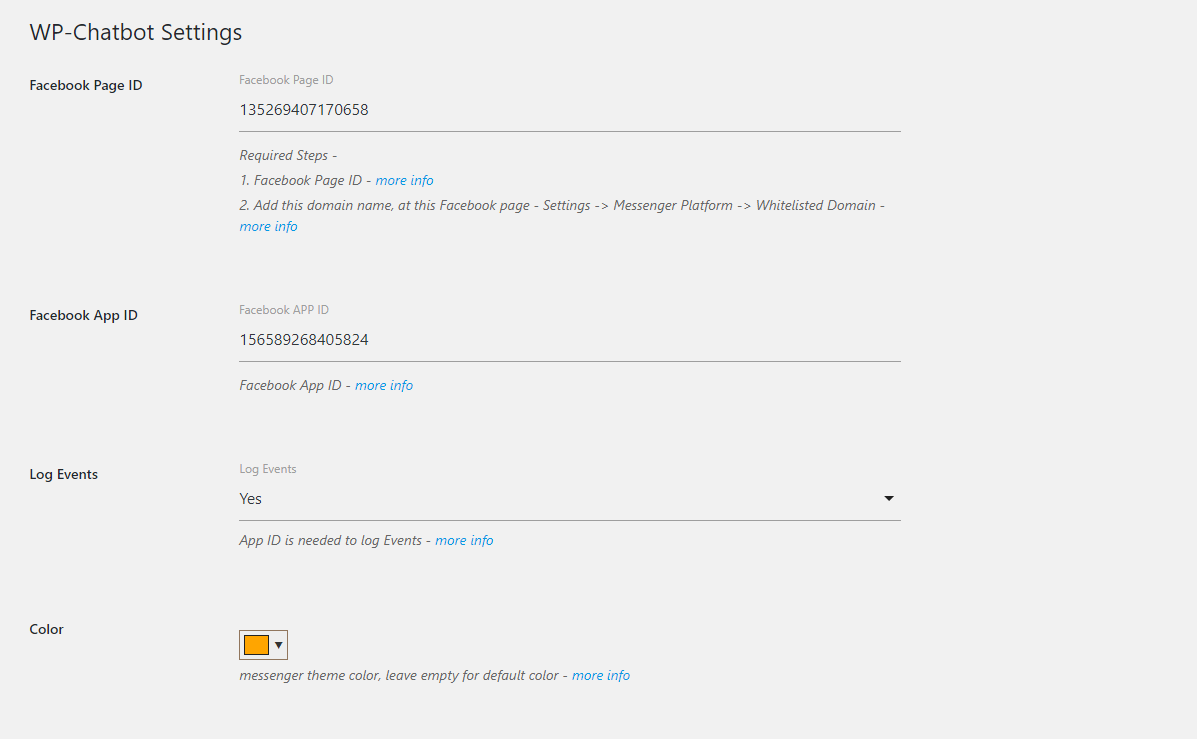Click the bold Facebook App ID row label
Image resolution: width=1197 pixels, height=739 pixels.
tap(83, 316)
